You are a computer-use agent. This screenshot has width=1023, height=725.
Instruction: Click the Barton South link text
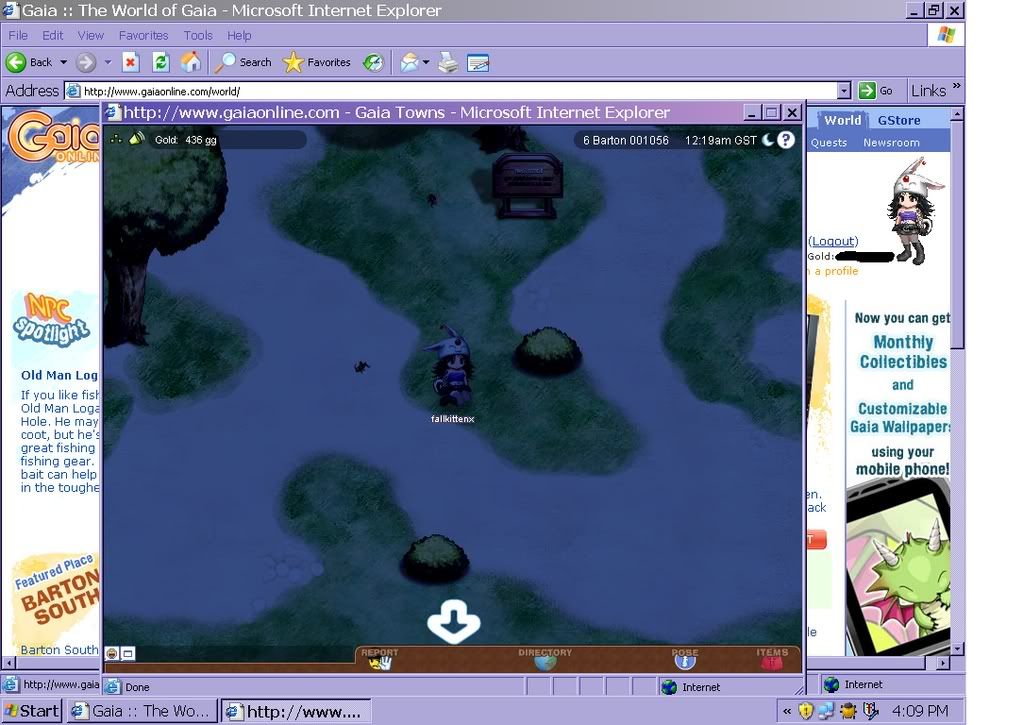tap(59, 650)
